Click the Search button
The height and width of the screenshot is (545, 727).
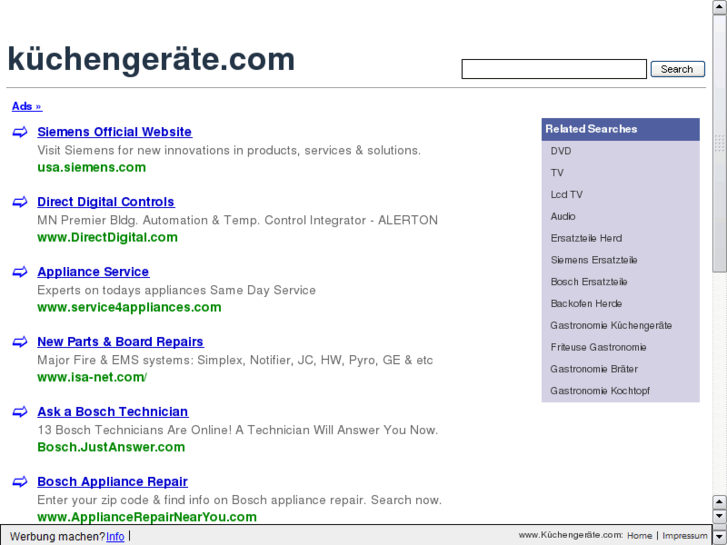(x=677, y=69)
